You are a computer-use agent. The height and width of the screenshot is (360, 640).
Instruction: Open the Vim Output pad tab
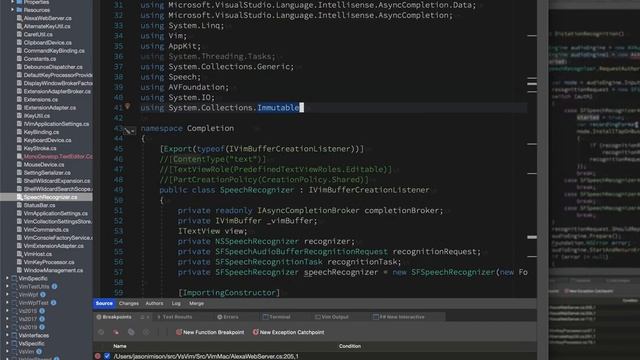[331, 317]
